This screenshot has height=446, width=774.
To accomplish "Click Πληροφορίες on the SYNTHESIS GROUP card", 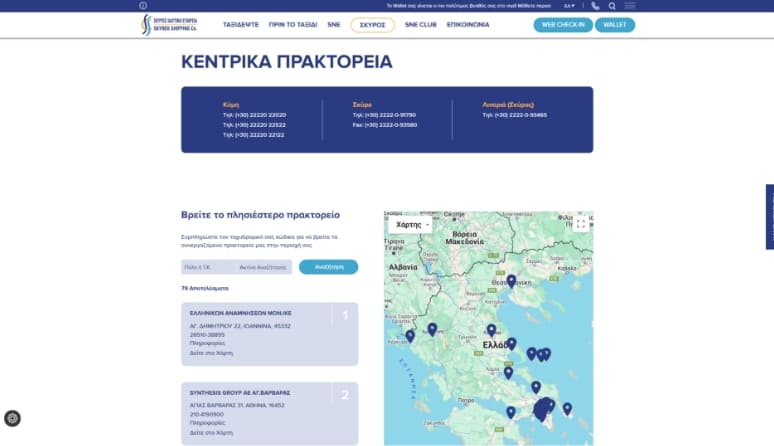I will pyautogui.click(x=207, y=423).
